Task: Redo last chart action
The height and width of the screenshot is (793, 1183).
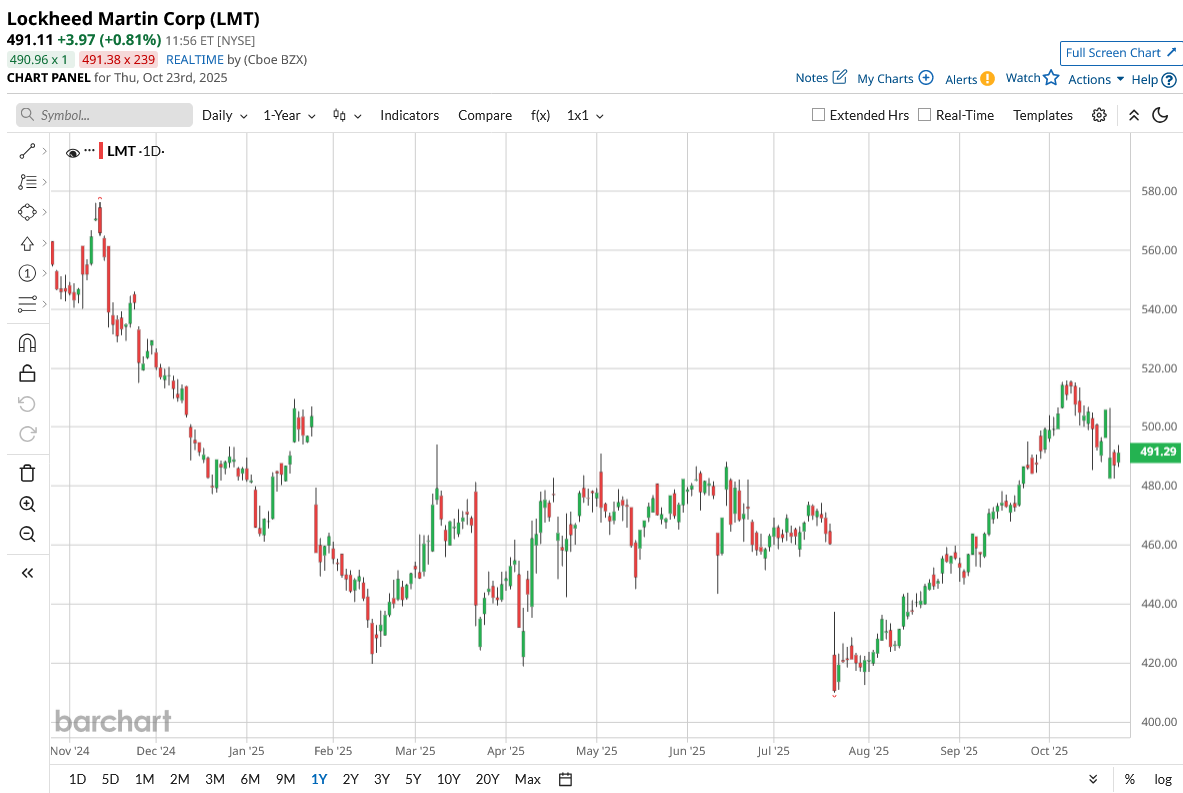Action: (27, 434)
